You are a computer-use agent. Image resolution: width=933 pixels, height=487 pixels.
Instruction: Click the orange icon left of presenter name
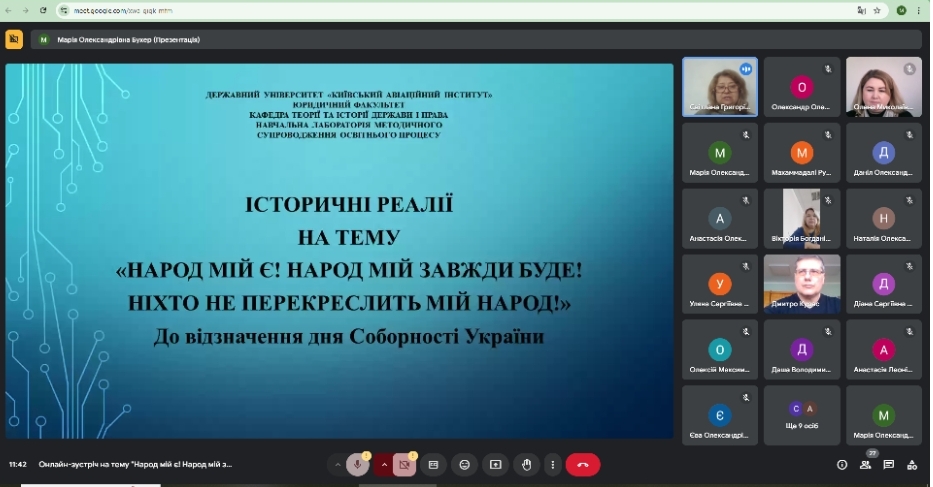pyautogui.click(x=14, y=39)
